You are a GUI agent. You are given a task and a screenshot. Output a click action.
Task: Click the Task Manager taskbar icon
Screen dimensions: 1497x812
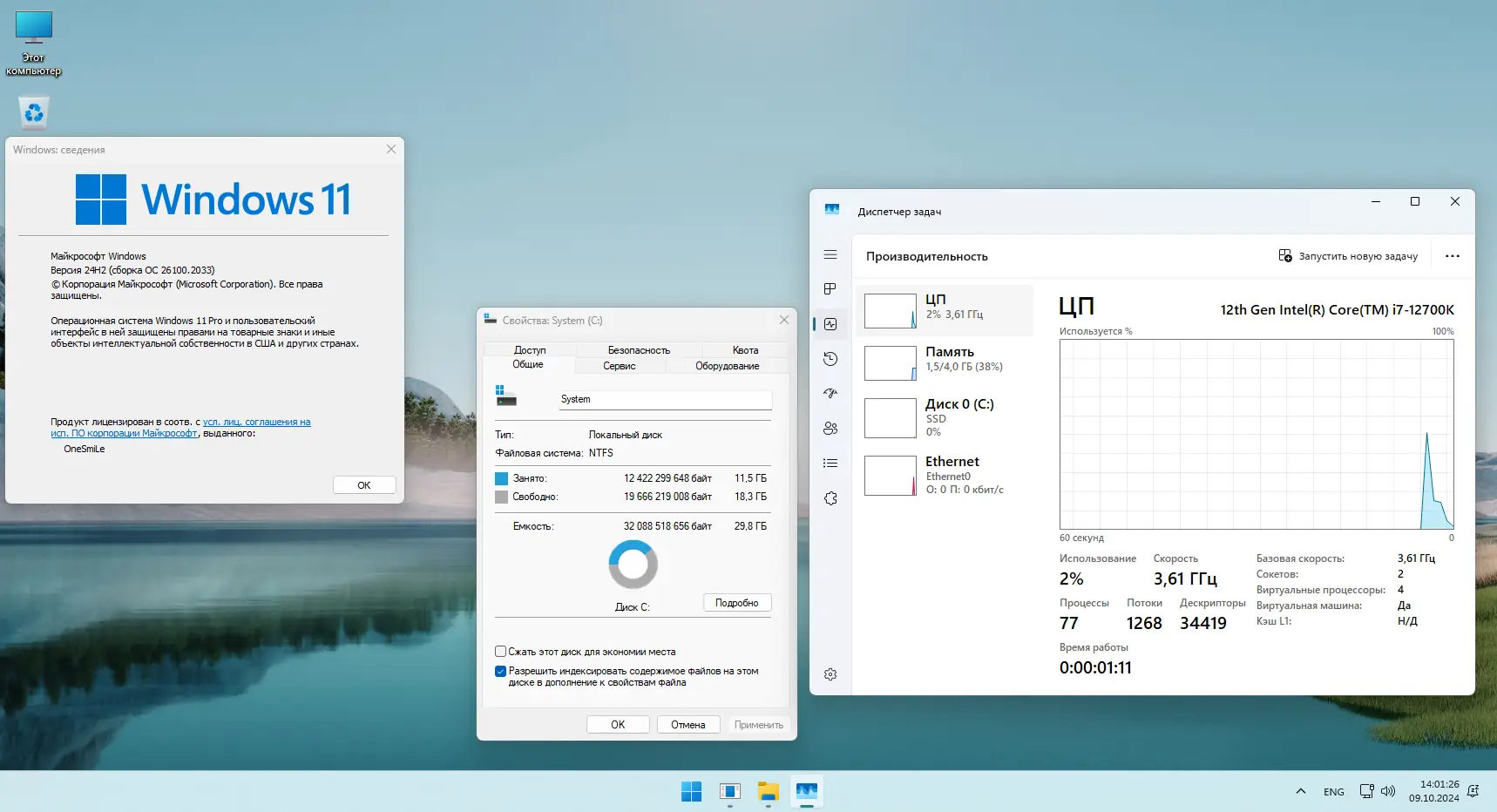[807, 791]
